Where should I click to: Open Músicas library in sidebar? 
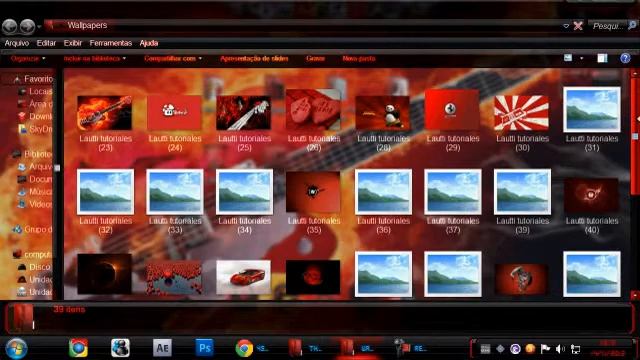coord(35,191)
